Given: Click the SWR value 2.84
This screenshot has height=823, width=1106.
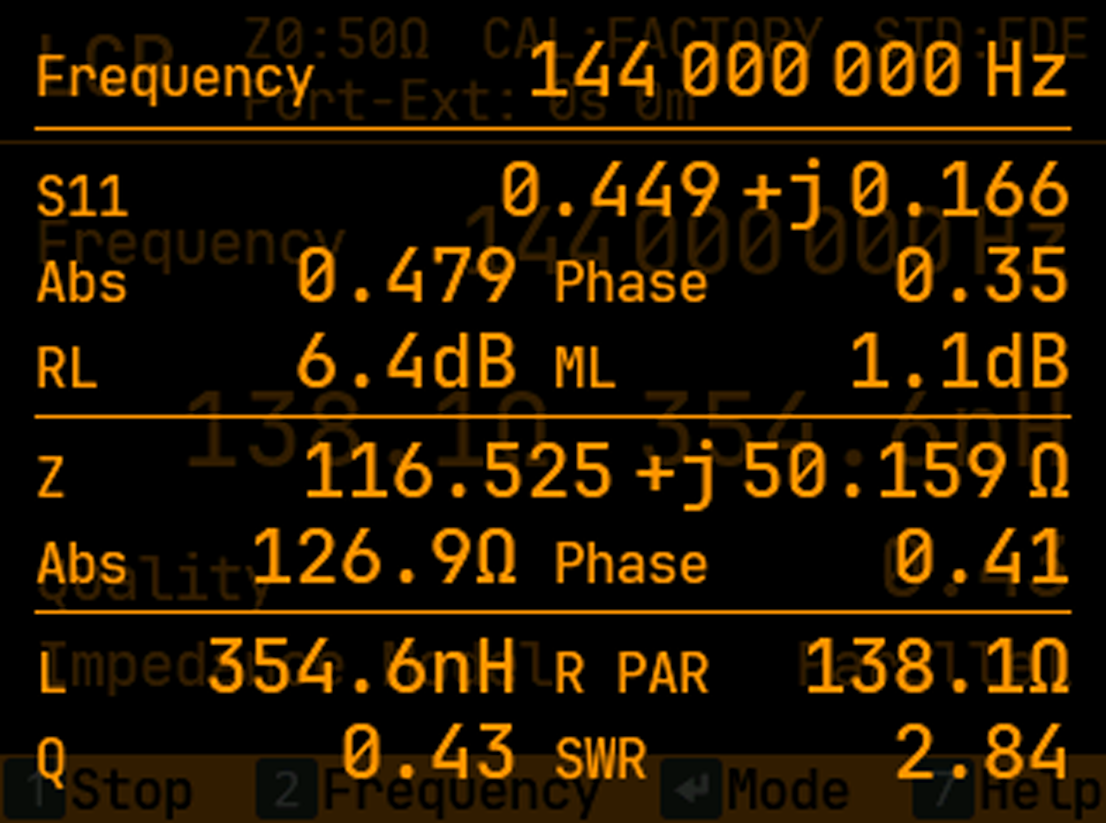Looking at the screenshot, I should [x=980, y=754].
